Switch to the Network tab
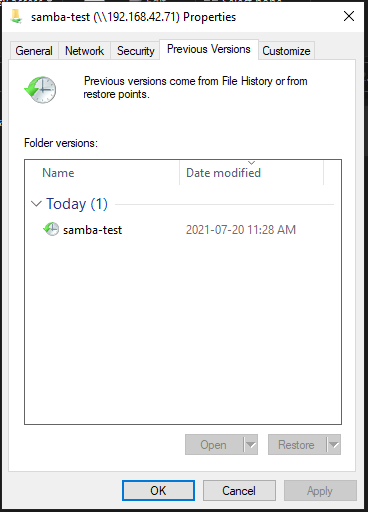Image resolution: width=368 pixels, height=512 pixels. point(84,51)
